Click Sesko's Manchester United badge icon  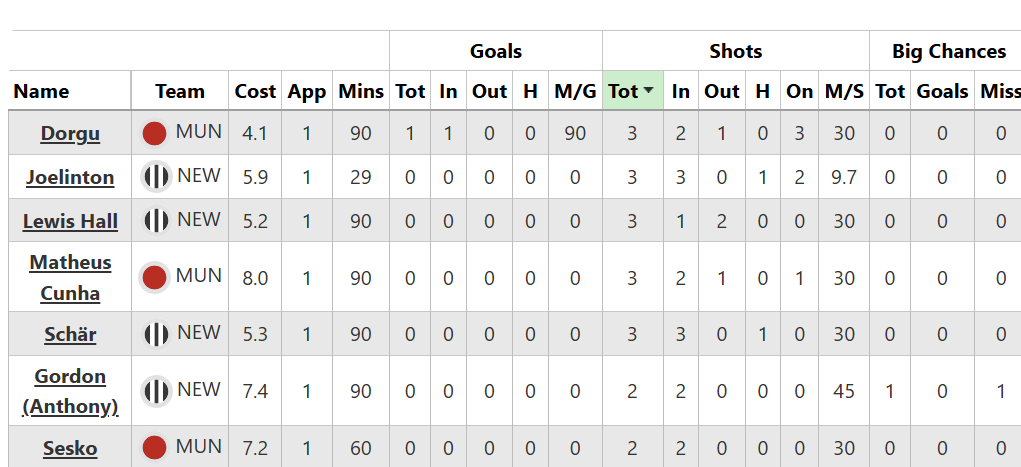pos(154,447)
